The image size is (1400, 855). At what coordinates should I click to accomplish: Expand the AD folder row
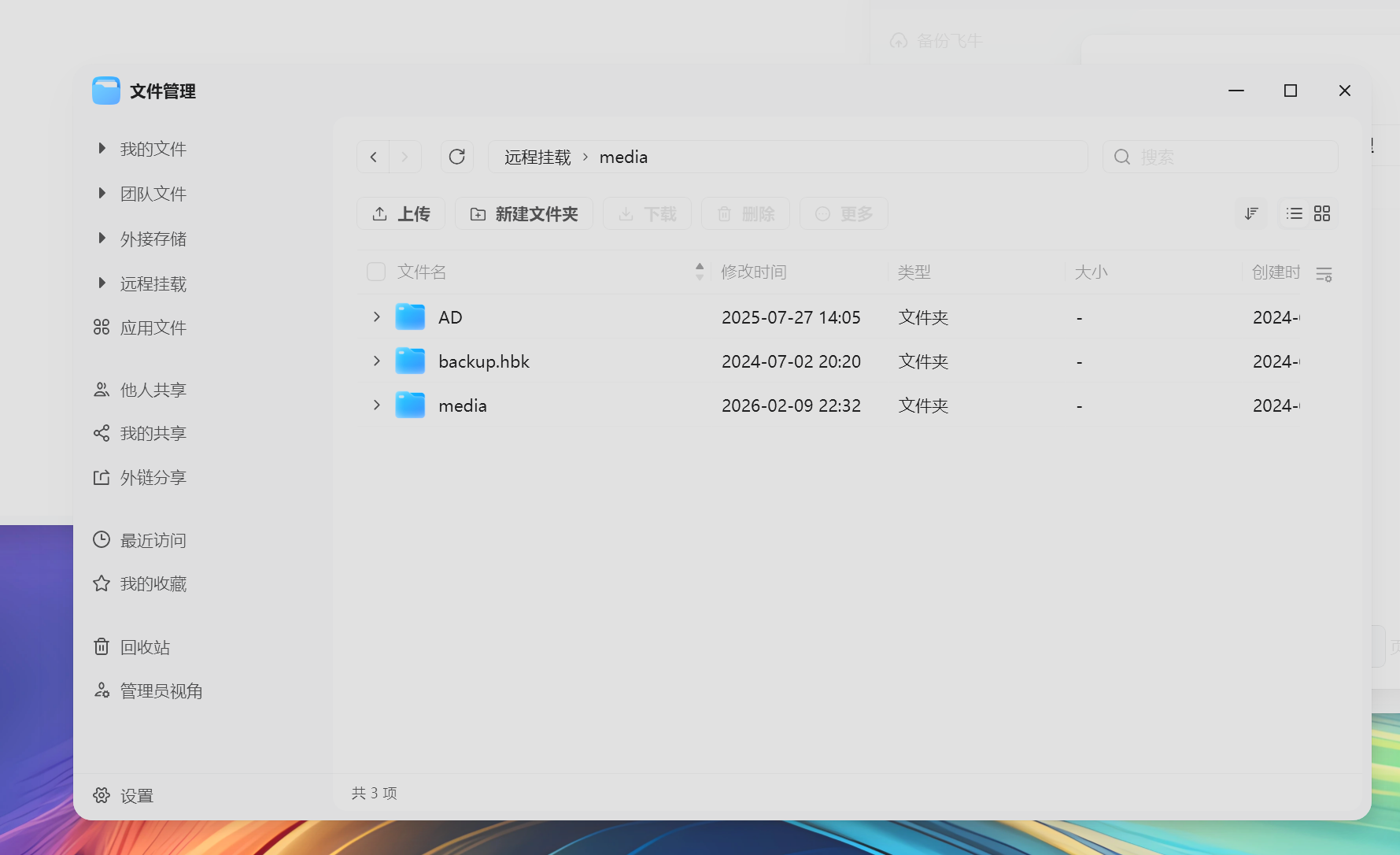[x=375, y=316]
